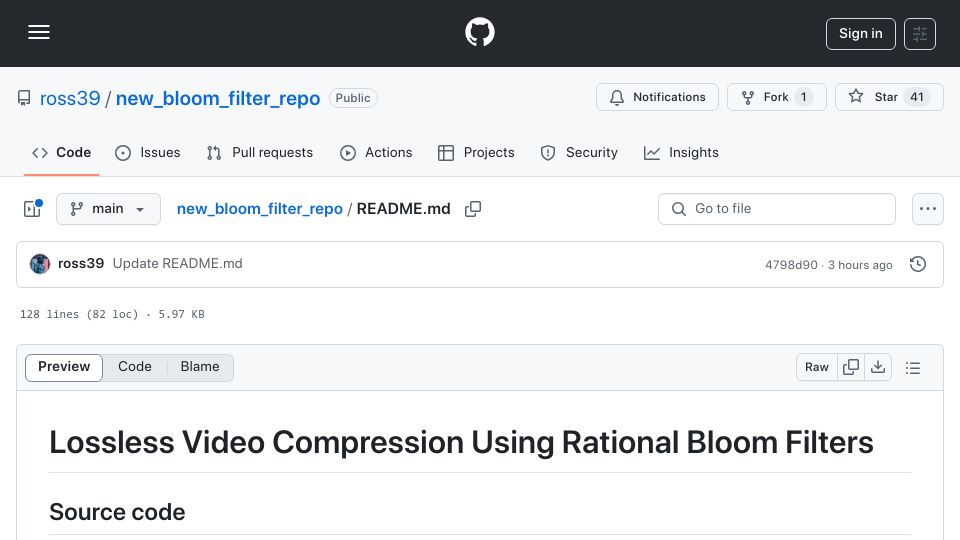The image size is (960, 540).
Task: Download the raw file
Action: coord(878,367)
